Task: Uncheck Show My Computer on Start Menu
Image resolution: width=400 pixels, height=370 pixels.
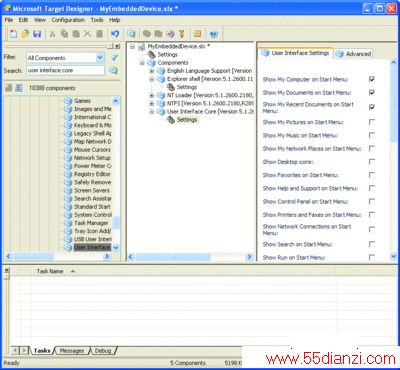Action: click(372, 79)
